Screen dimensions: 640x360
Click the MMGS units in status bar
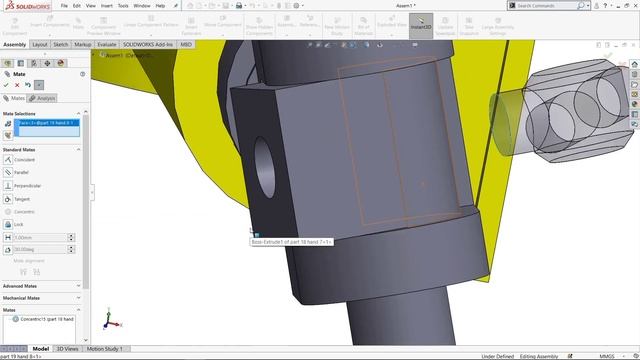point(607,356)
